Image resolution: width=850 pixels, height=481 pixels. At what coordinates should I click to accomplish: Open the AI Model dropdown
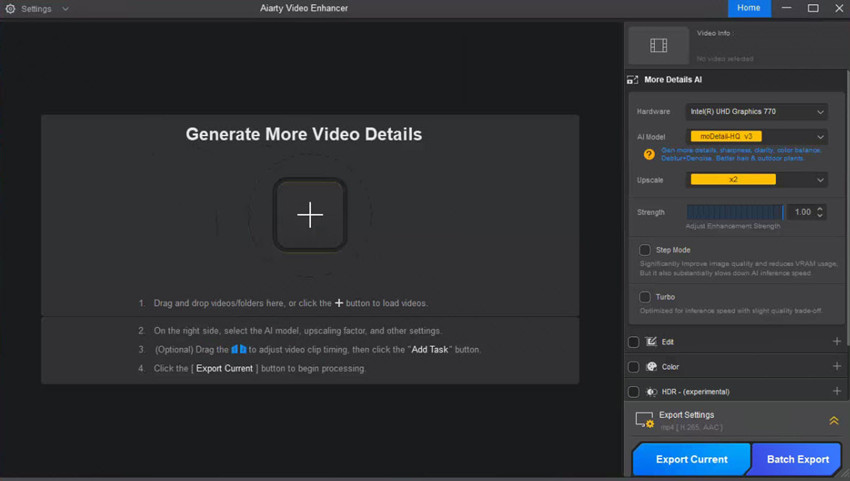click(x=756, y=137)
